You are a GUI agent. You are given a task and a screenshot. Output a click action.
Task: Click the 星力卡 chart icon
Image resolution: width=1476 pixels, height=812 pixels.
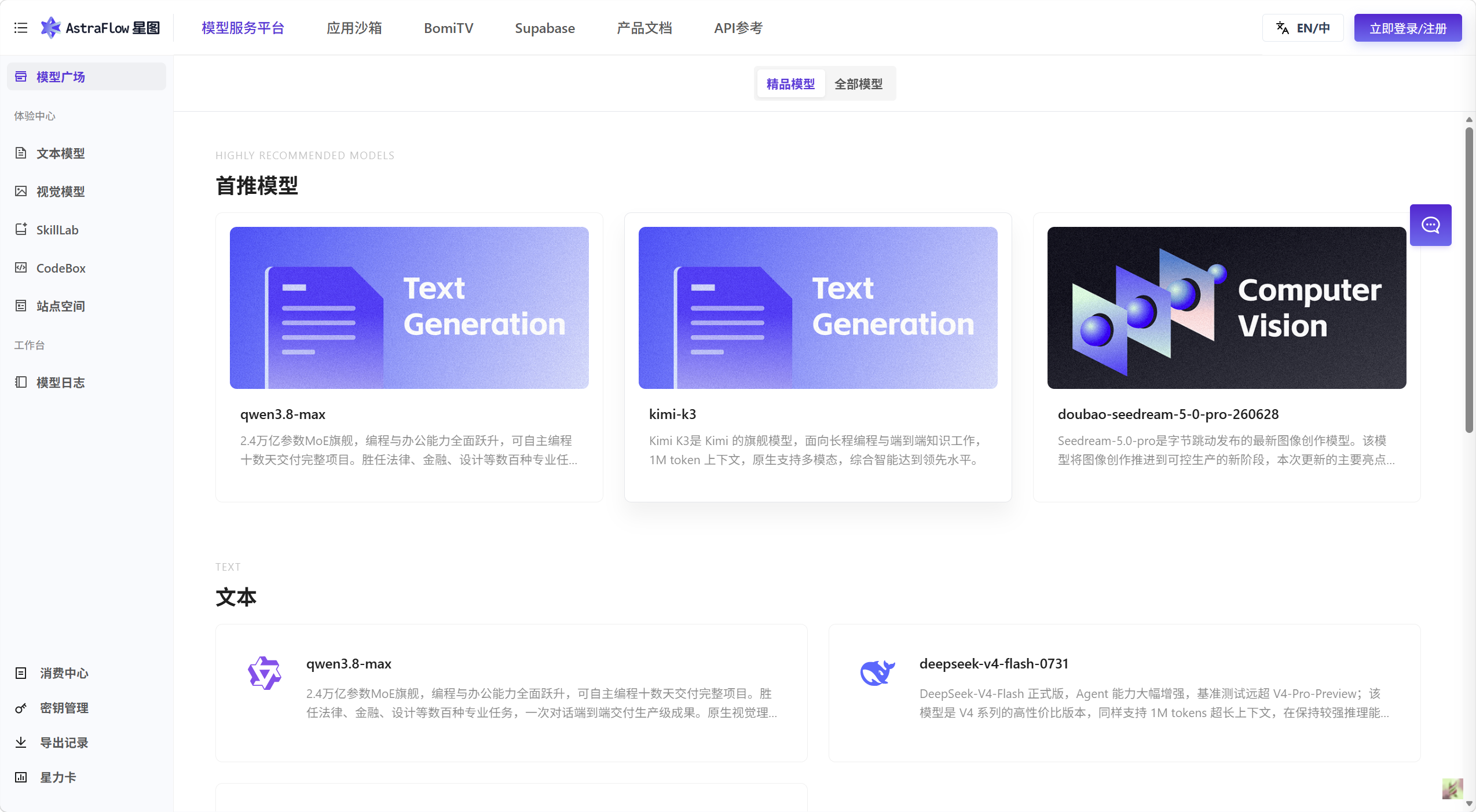(21, 777)
